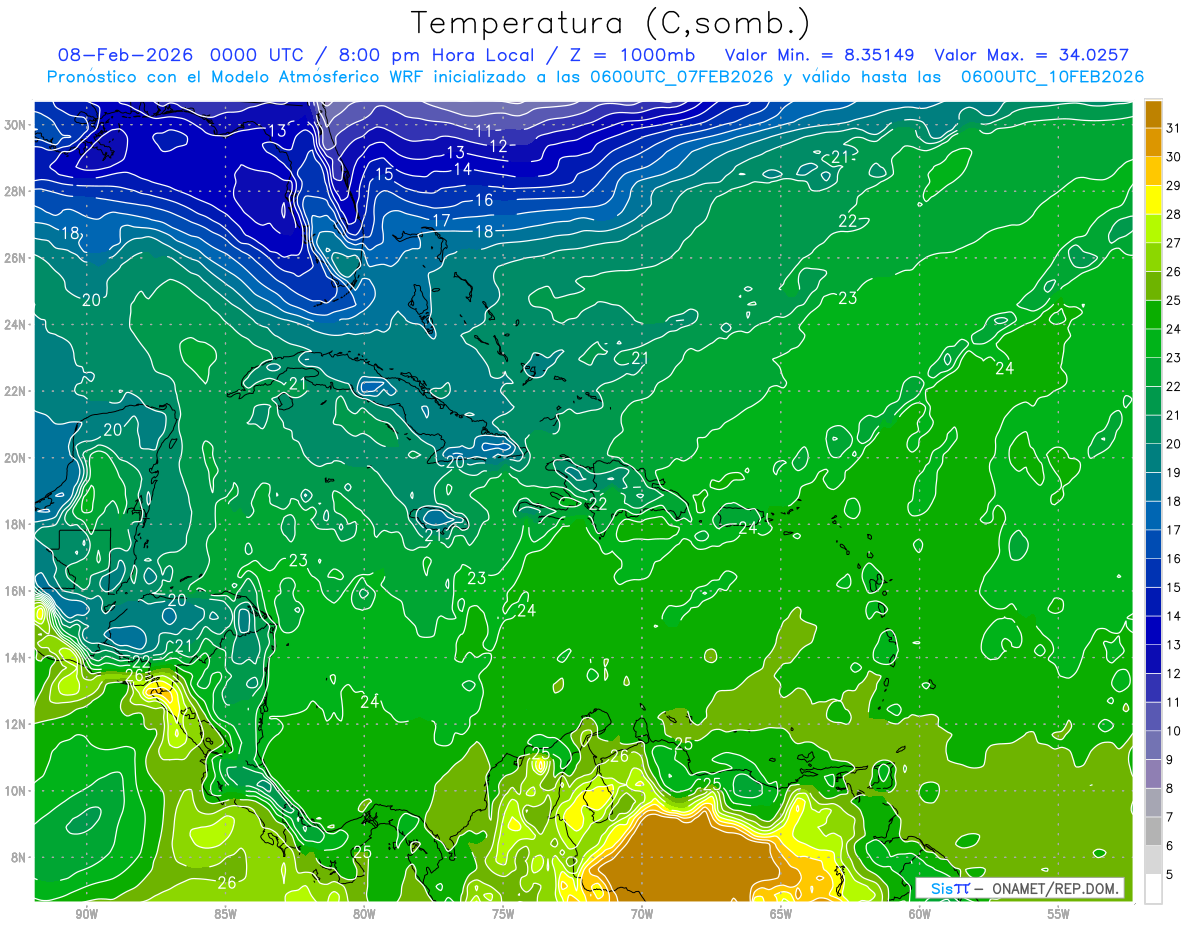Screen dimensions: 1200x927
Task: Click the '26N' latitude axis label
Action: [x=16, y=258]
